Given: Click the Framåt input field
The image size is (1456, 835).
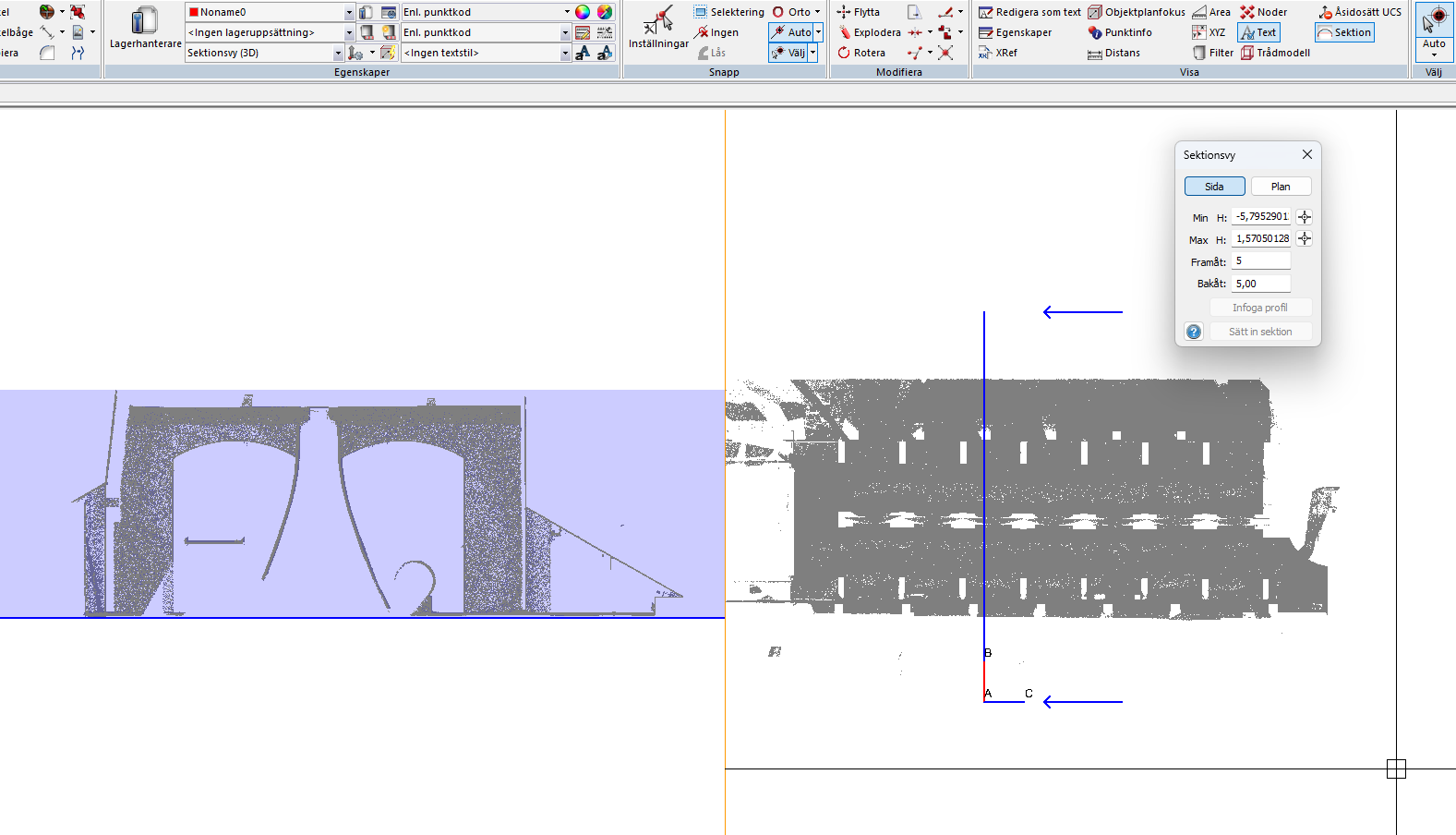Looking at the screenshot, I should [x=1260, y=261].
